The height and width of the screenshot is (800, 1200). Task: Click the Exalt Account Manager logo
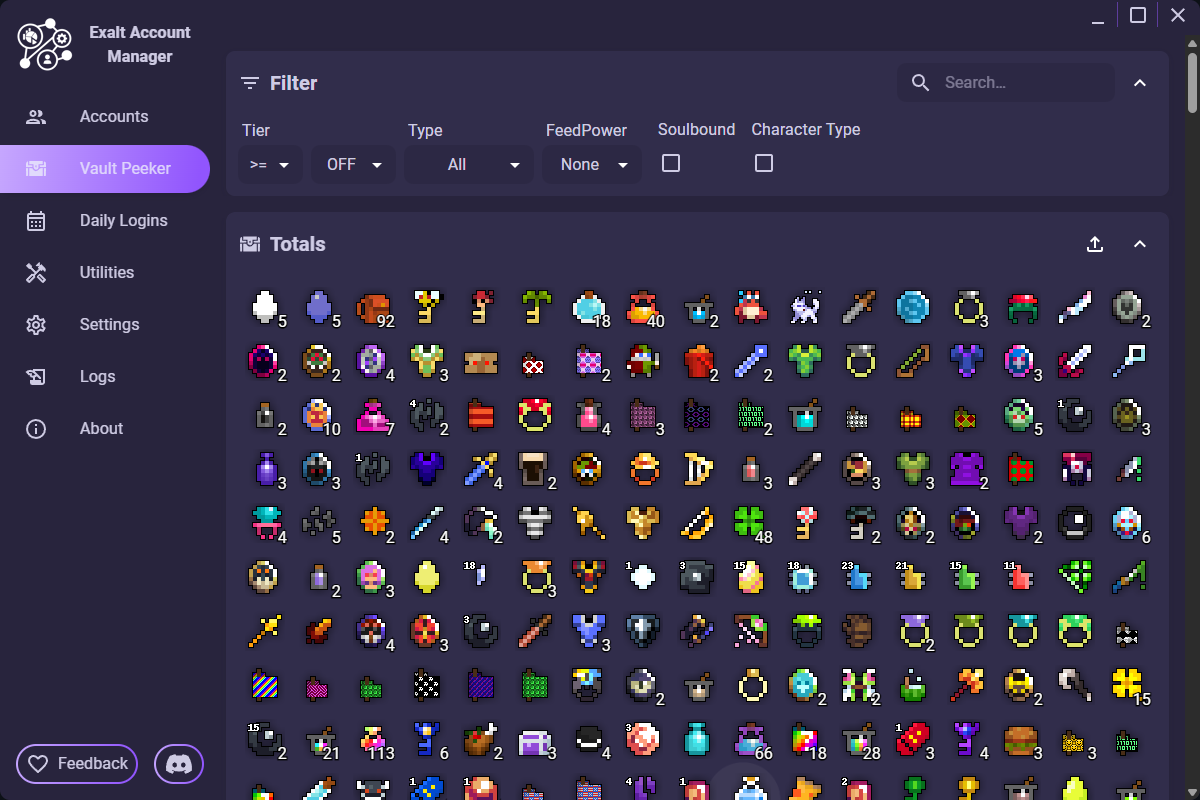[45, 44]
